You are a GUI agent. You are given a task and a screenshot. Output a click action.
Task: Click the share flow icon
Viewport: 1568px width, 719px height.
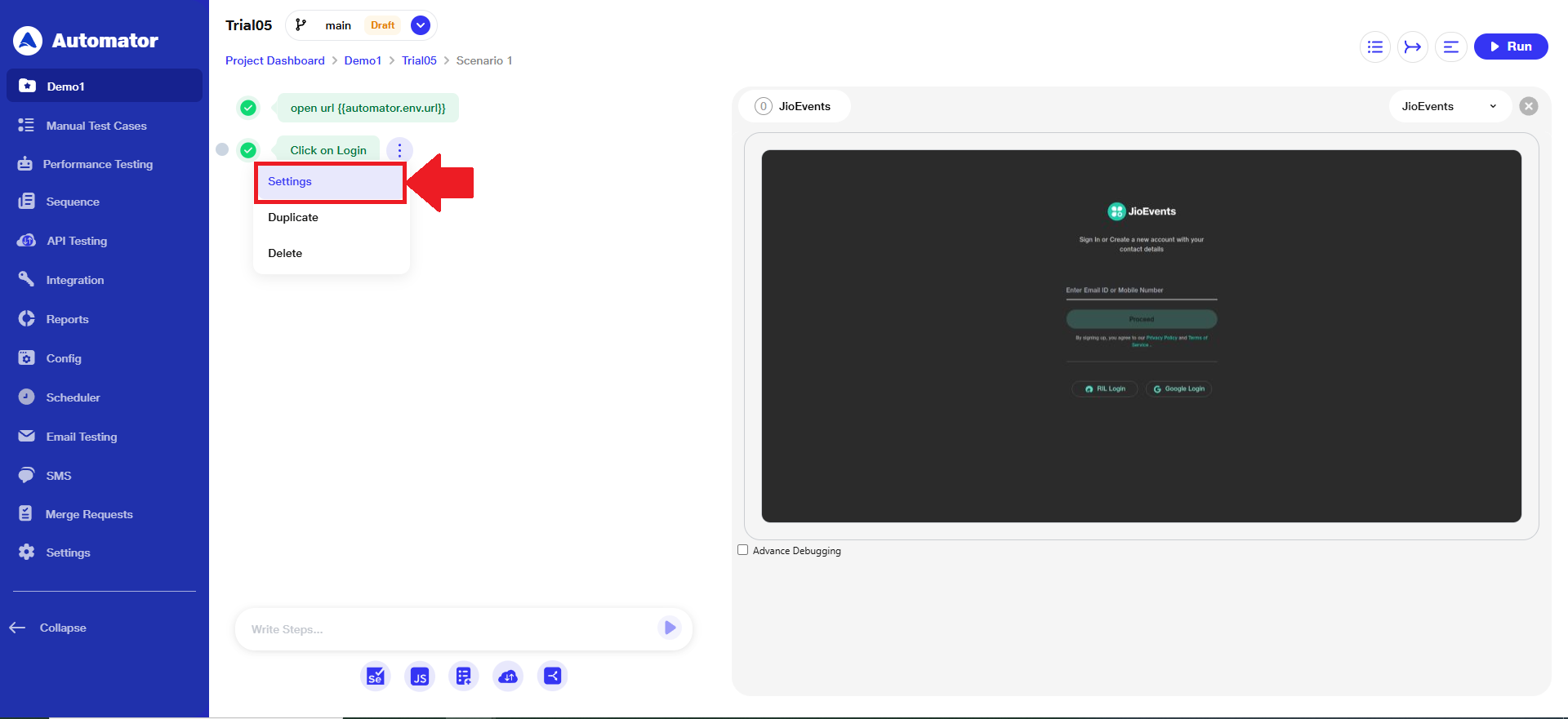click(553, 676)
